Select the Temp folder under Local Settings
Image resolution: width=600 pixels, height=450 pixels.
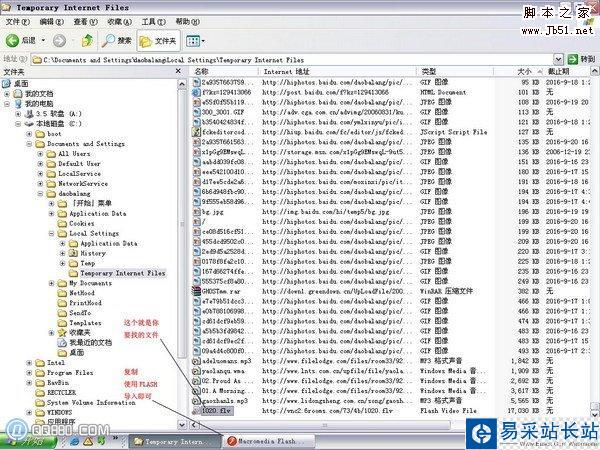tap(88, 263)
